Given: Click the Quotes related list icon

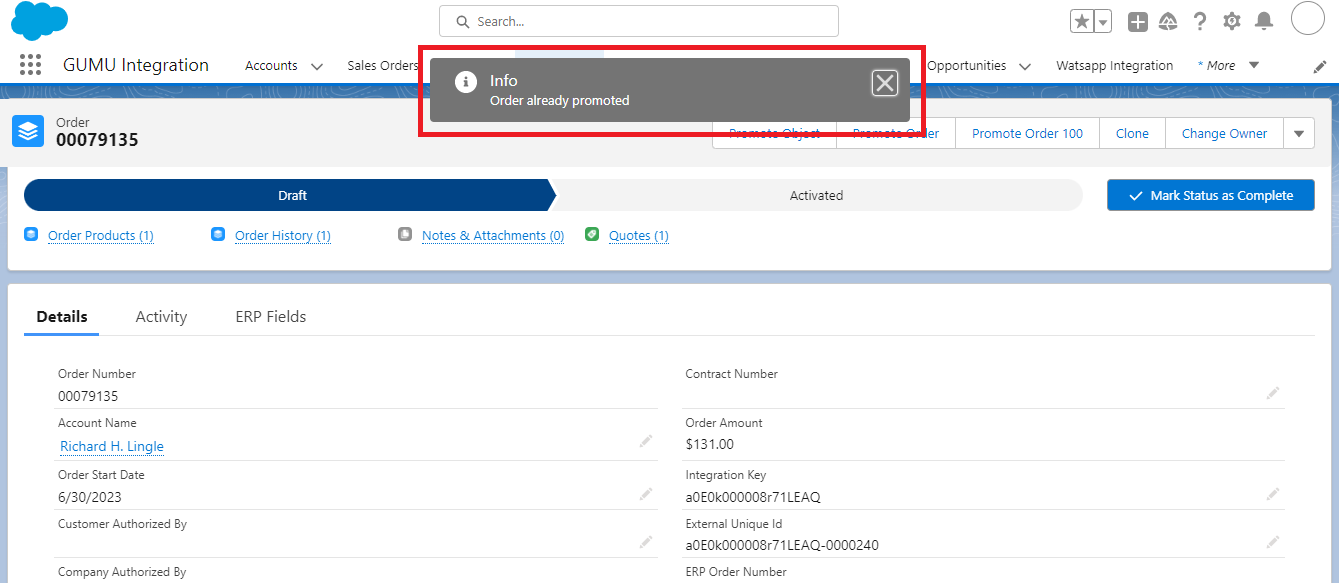Looking at the screenshot, I should [x=592, y=235].
